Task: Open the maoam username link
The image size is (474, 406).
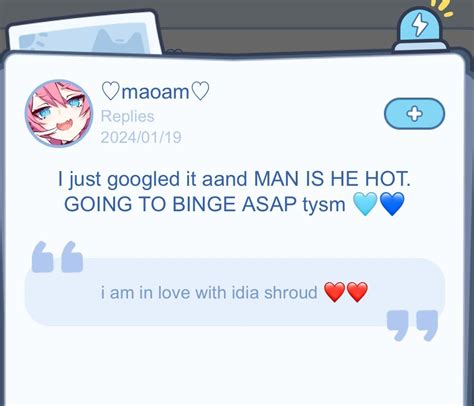Action: tap(155, 91)
